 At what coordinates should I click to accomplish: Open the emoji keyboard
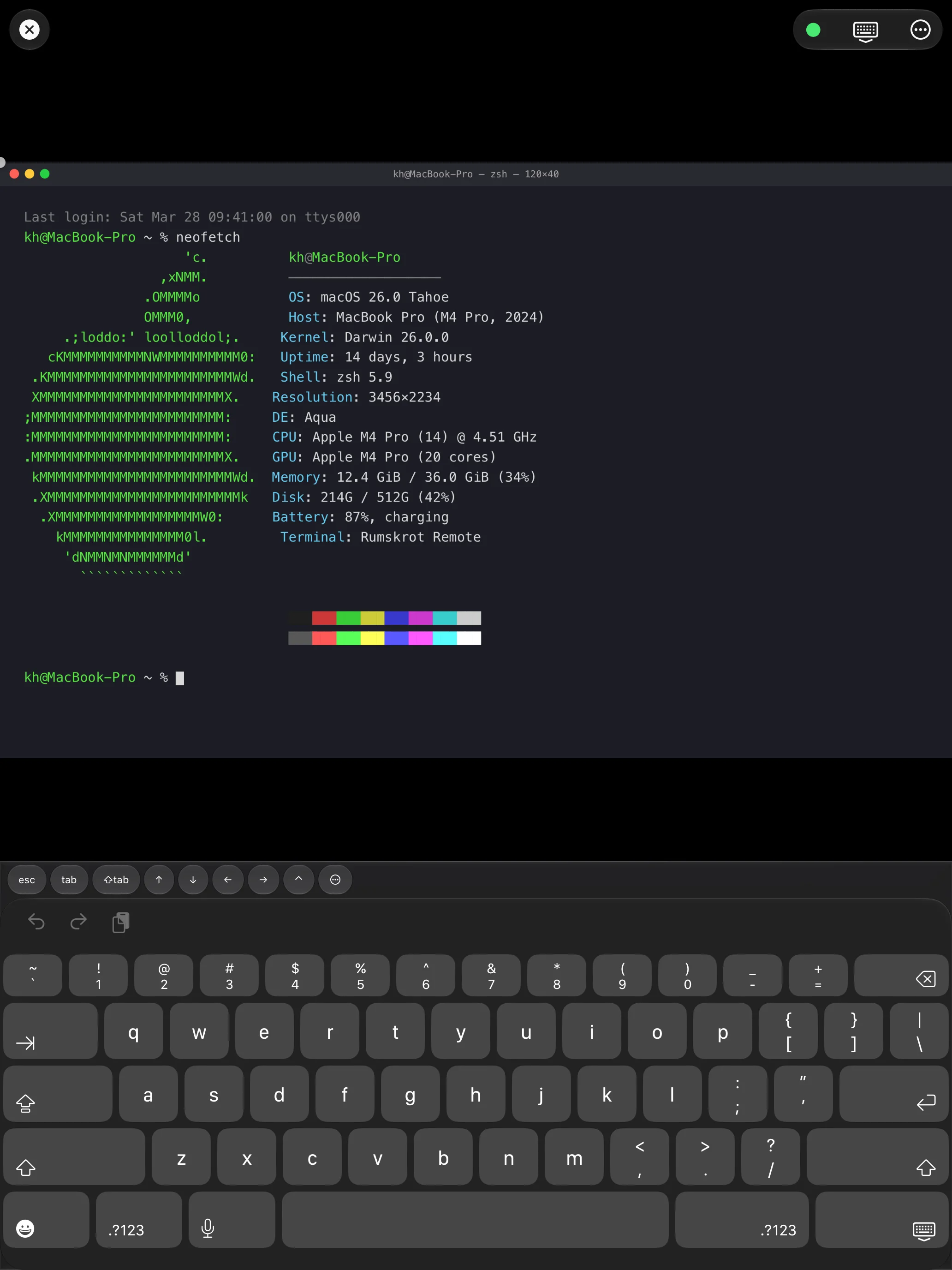click(46, 1220)
